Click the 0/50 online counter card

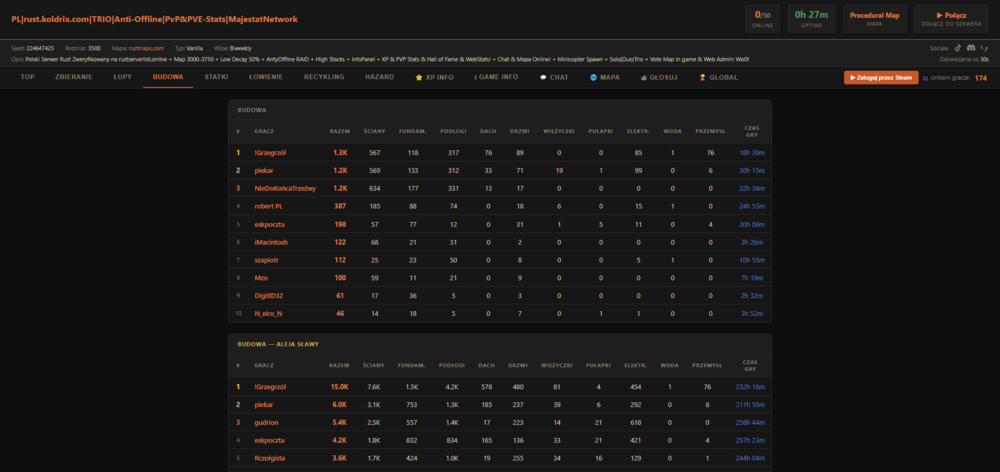(762, 18)
